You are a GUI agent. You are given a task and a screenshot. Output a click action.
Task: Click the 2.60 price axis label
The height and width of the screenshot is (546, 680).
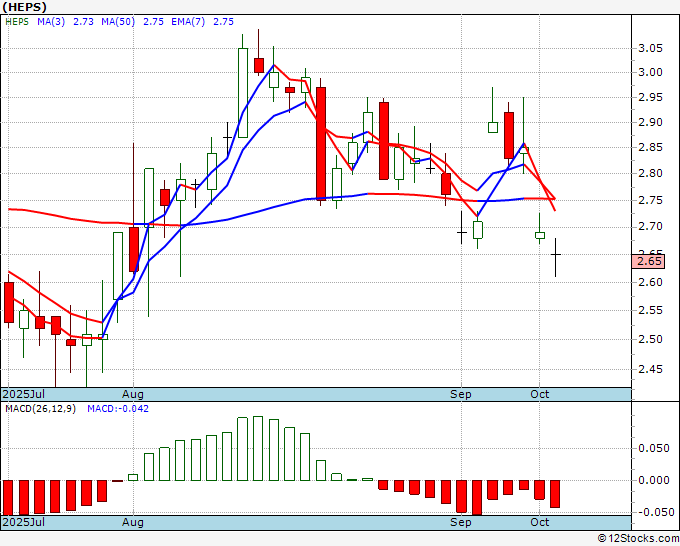[651, 282]
